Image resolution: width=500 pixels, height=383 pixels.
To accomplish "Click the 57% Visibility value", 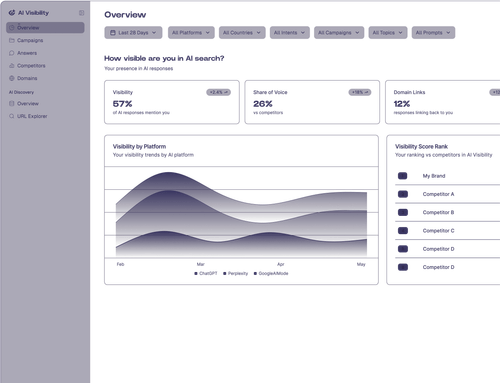I will tap(123, 104).
